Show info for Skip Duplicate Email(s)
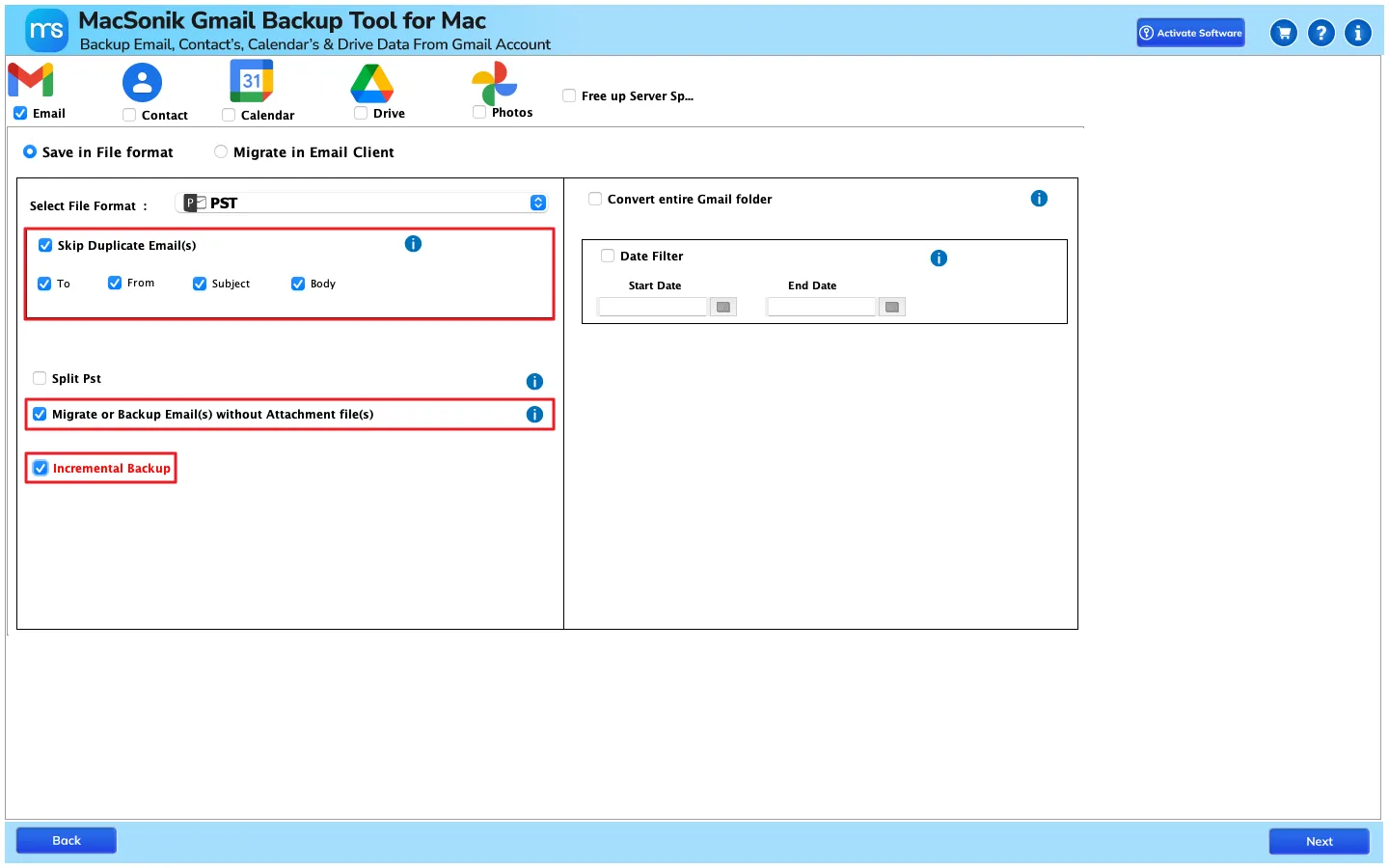 (x=413, y=244)
